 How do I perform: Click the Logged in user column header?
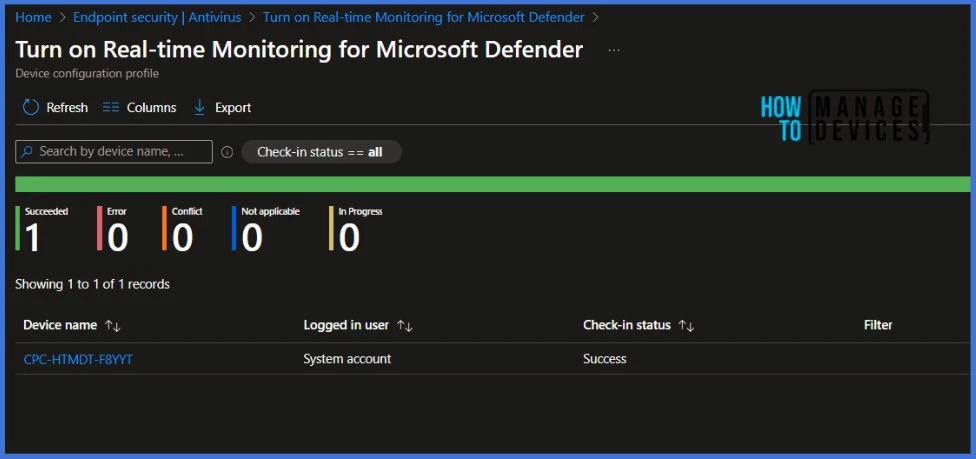click(x=346, y=325)
